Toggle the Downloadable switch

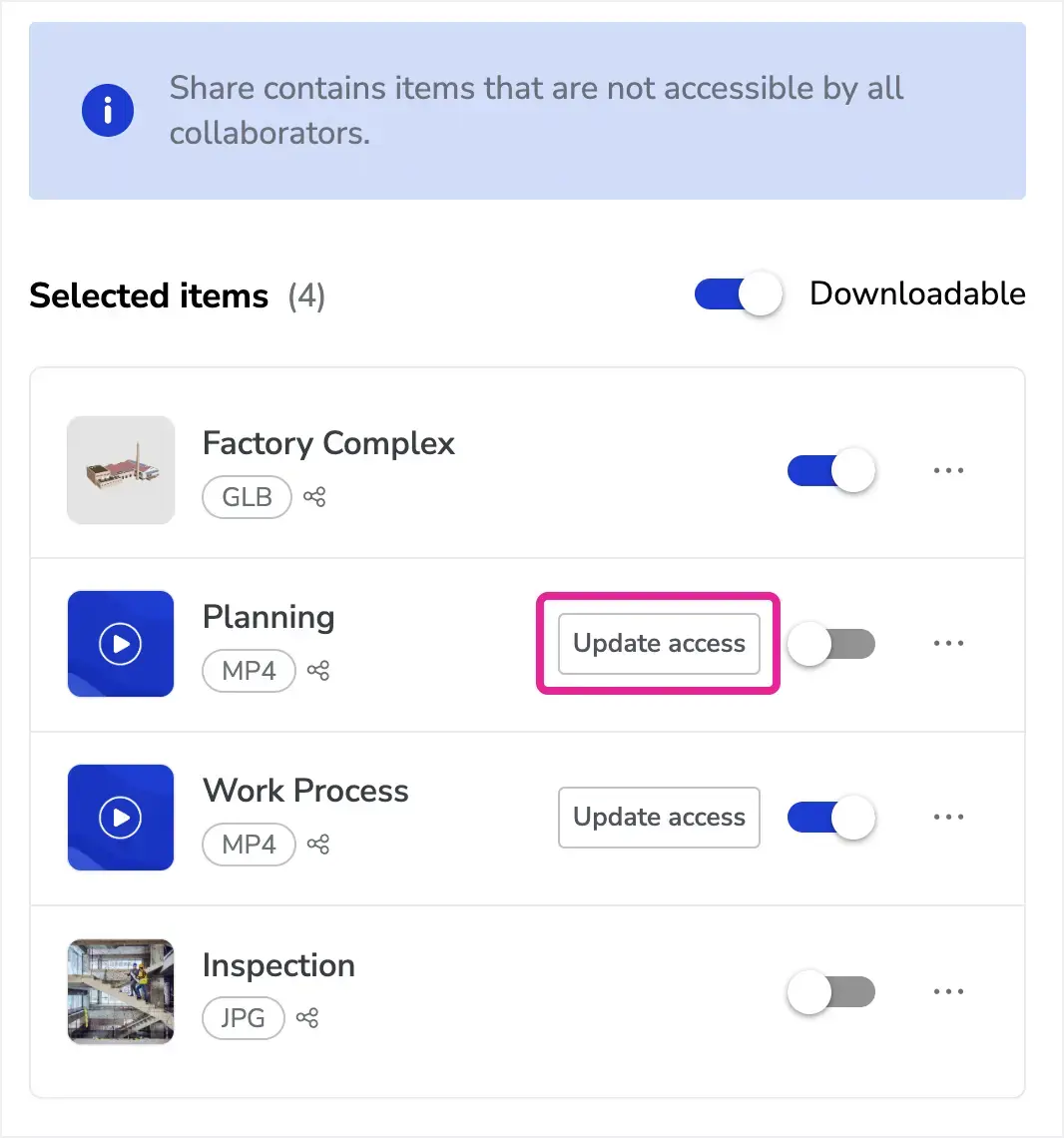pyautogui.click(x=739, y=293)
